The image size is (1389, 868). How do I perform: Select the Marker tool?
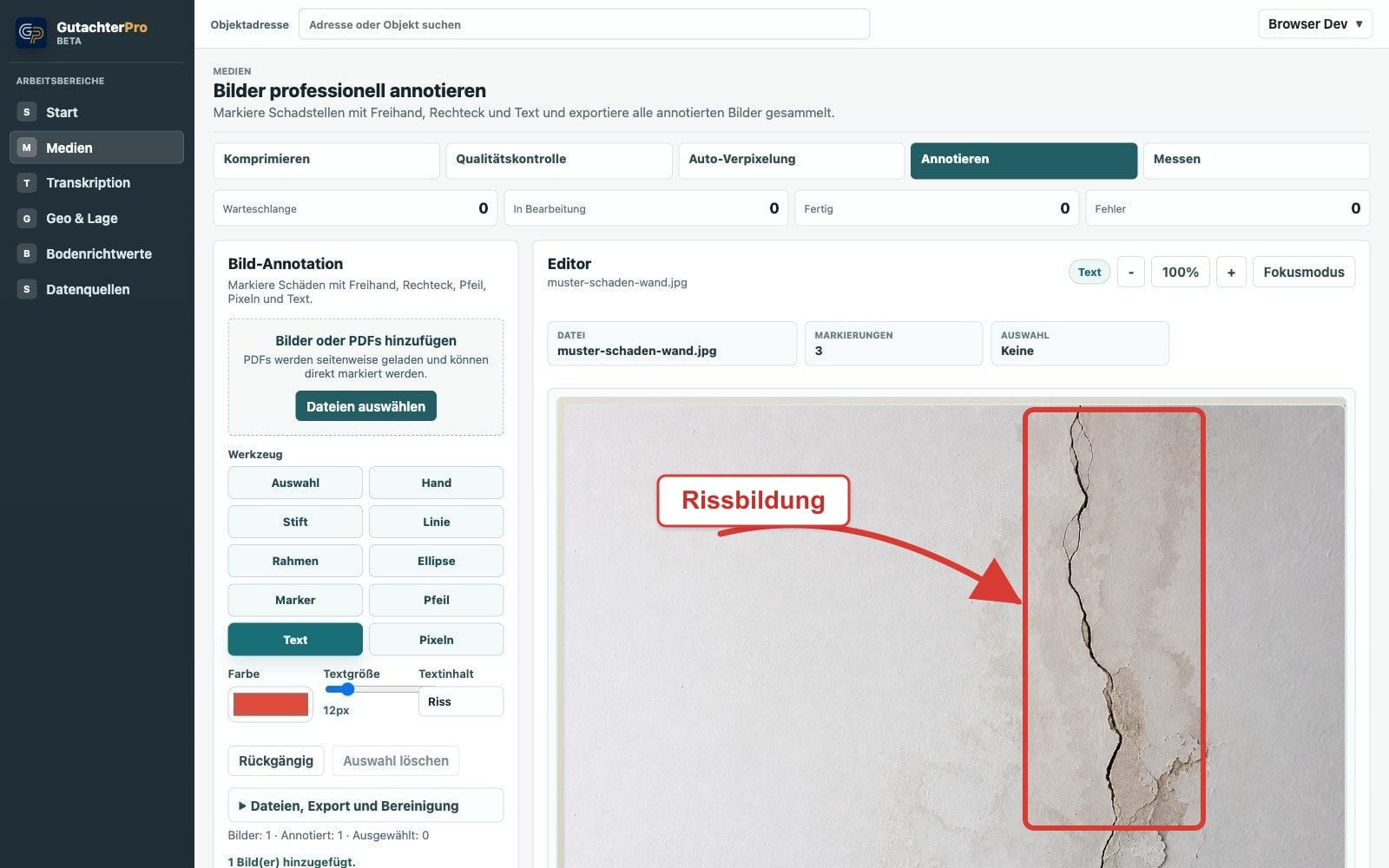295,600
